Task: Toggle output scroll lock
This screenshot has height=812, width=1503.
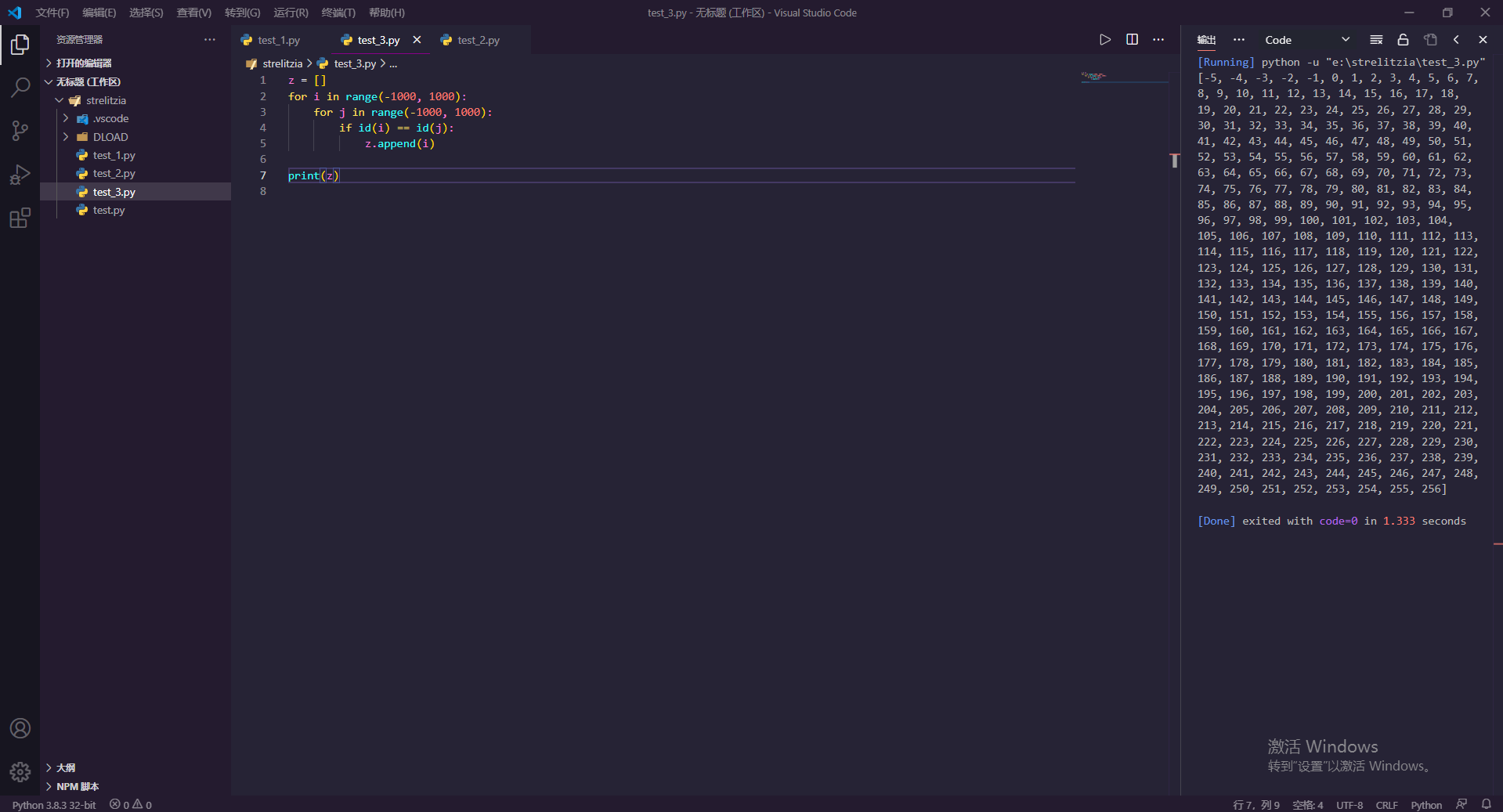Action: (1403, 40)
